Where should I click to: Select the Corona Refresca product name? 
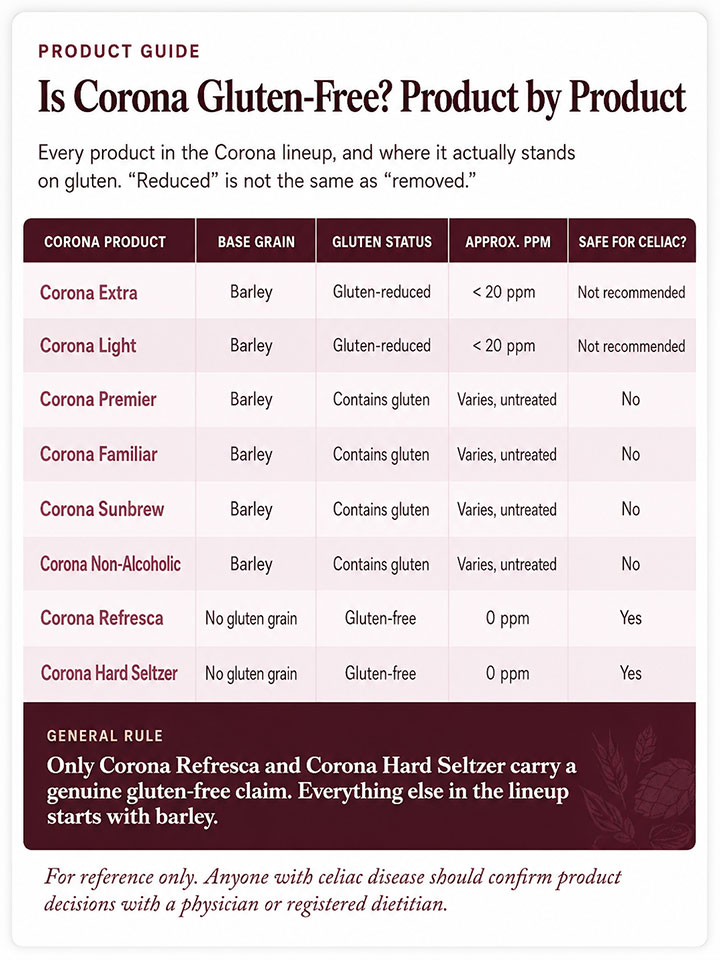pos(102,618)
